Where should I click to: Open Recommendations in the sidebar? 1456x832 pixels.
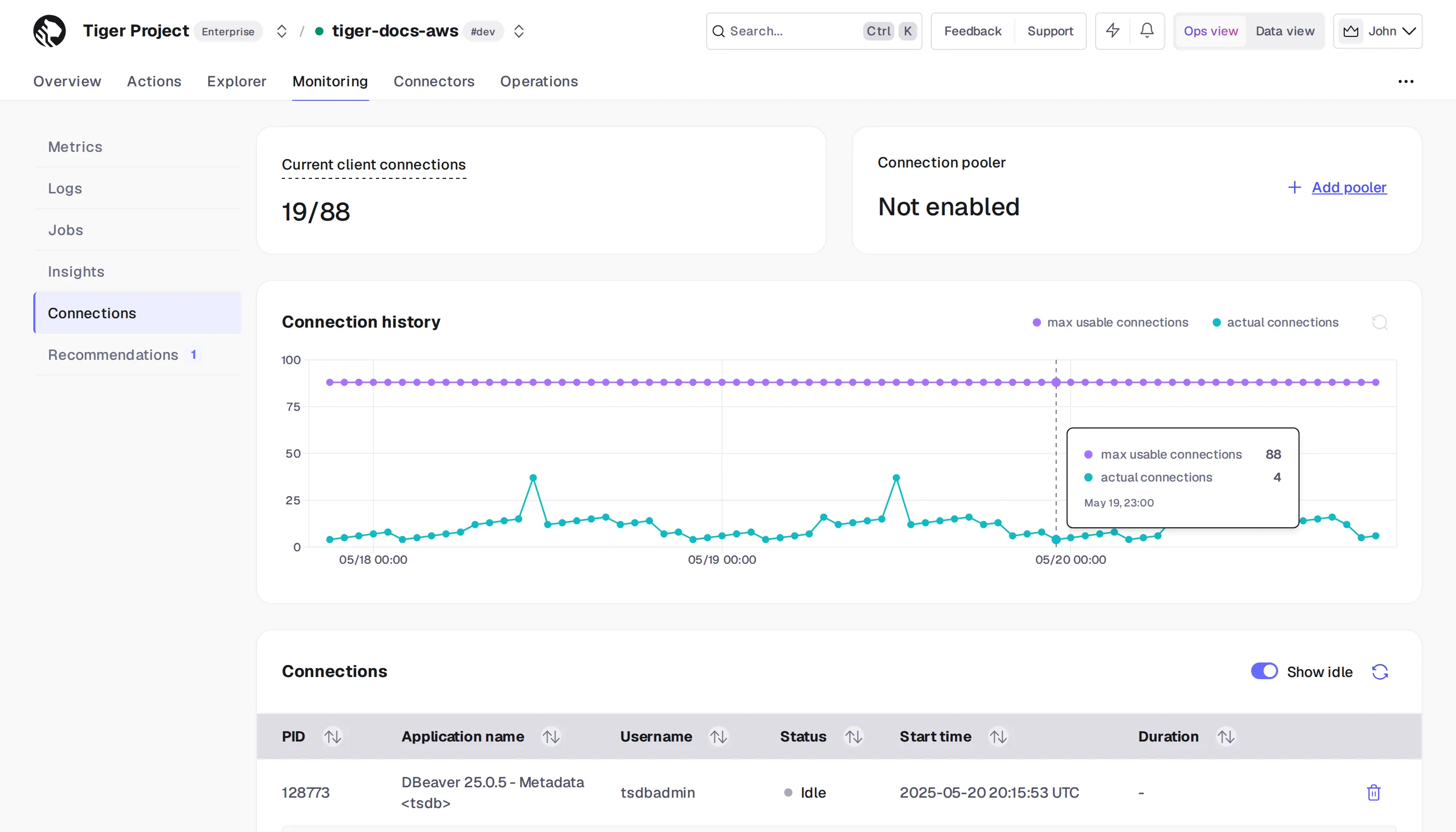(x=138, y=355)
